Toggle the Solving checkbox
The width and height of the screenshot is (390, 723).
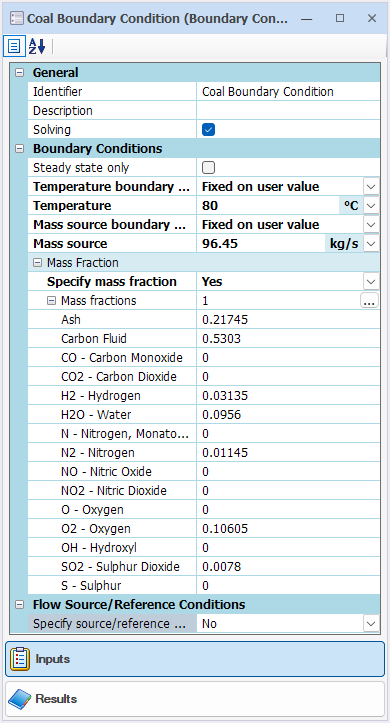click(x=208, y=130)
